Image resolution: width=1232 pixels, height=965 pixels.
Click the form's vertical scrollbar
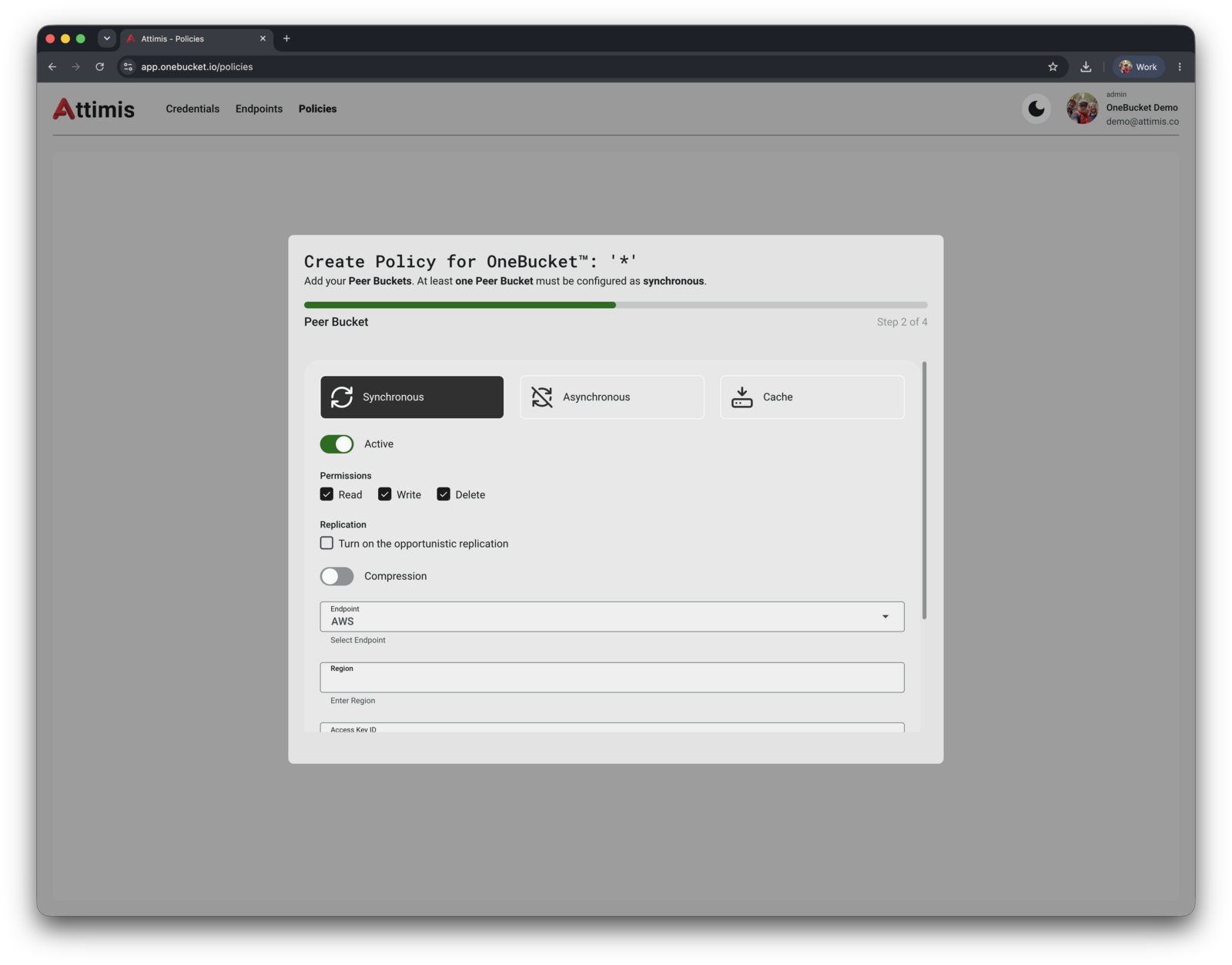pos(924,491)
